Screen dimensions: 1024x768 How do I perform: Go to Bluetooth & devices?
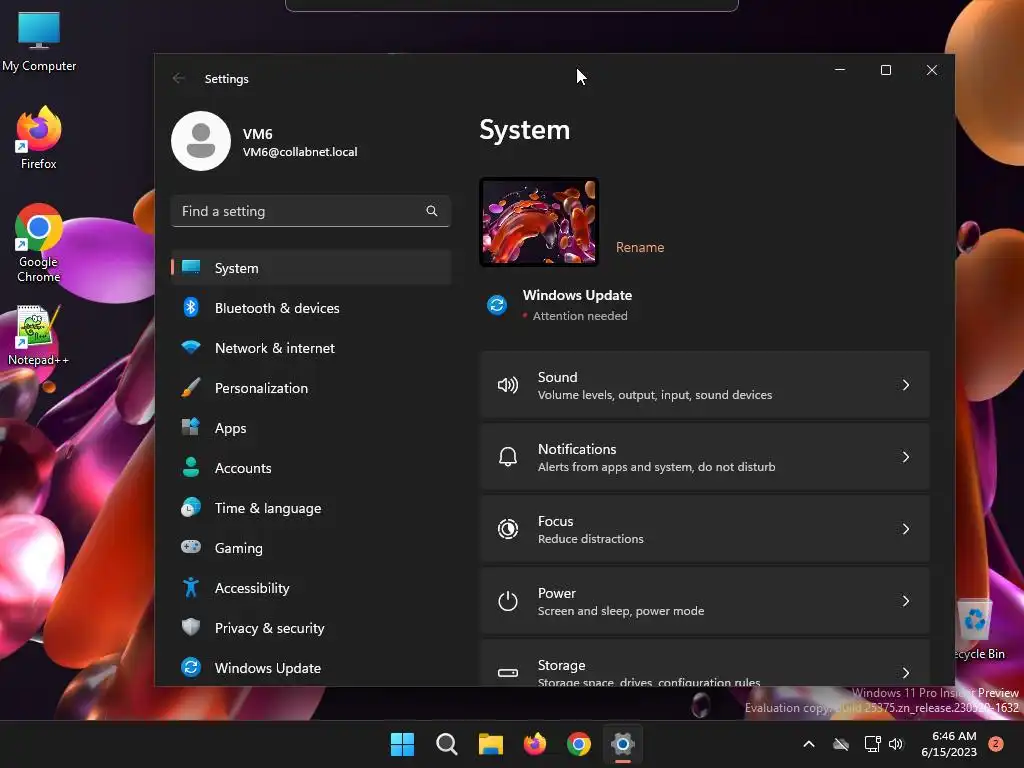311,308
